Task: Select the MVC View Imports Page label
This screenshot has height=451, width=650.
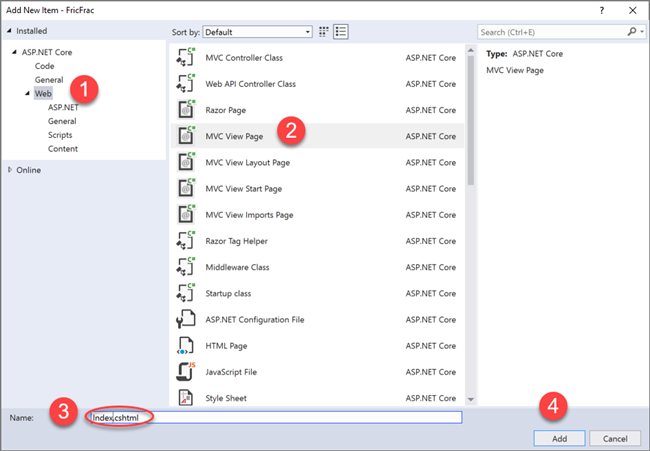Action: click(250, 215)
